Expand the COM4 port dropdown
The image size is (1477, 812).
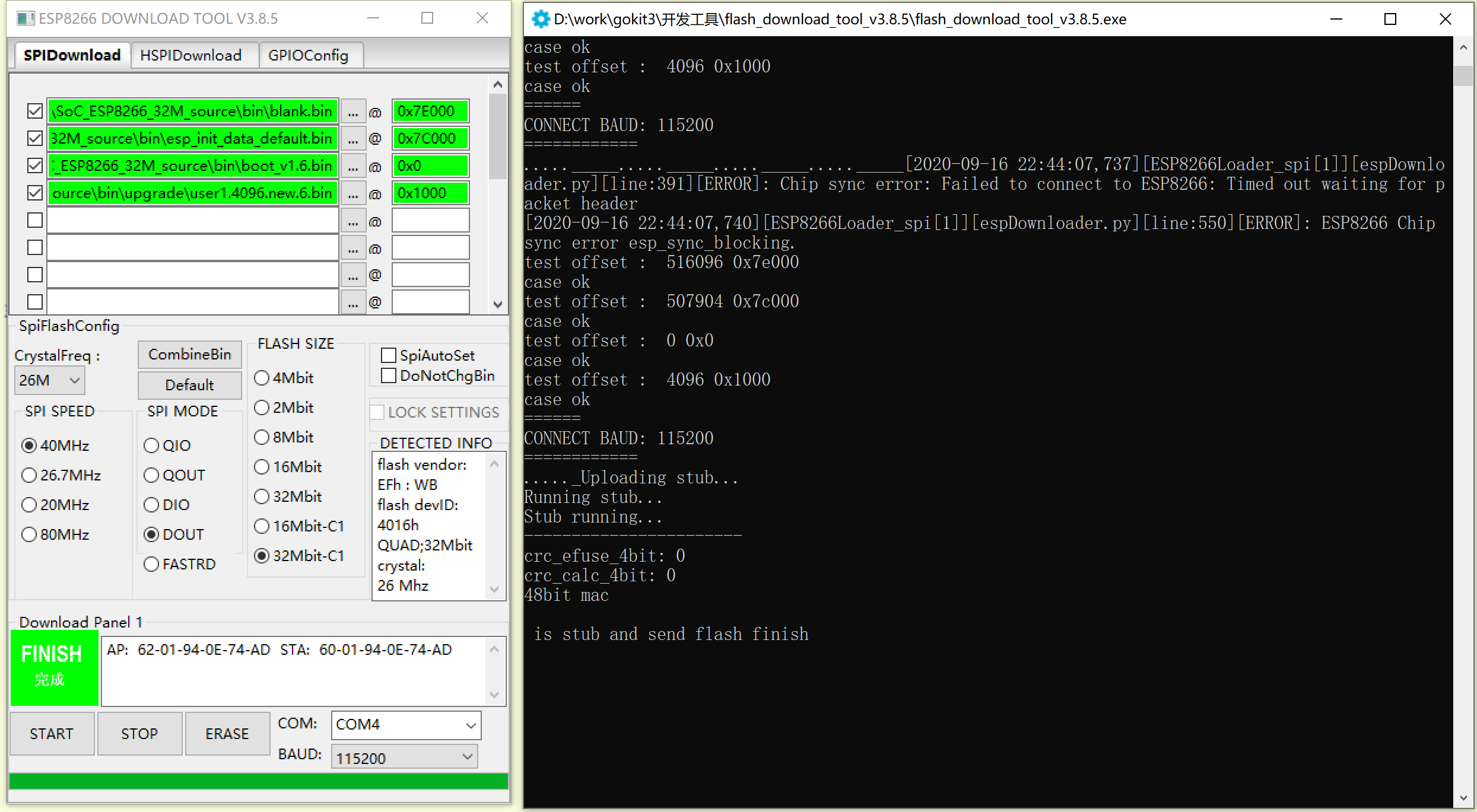coord(406,725)
